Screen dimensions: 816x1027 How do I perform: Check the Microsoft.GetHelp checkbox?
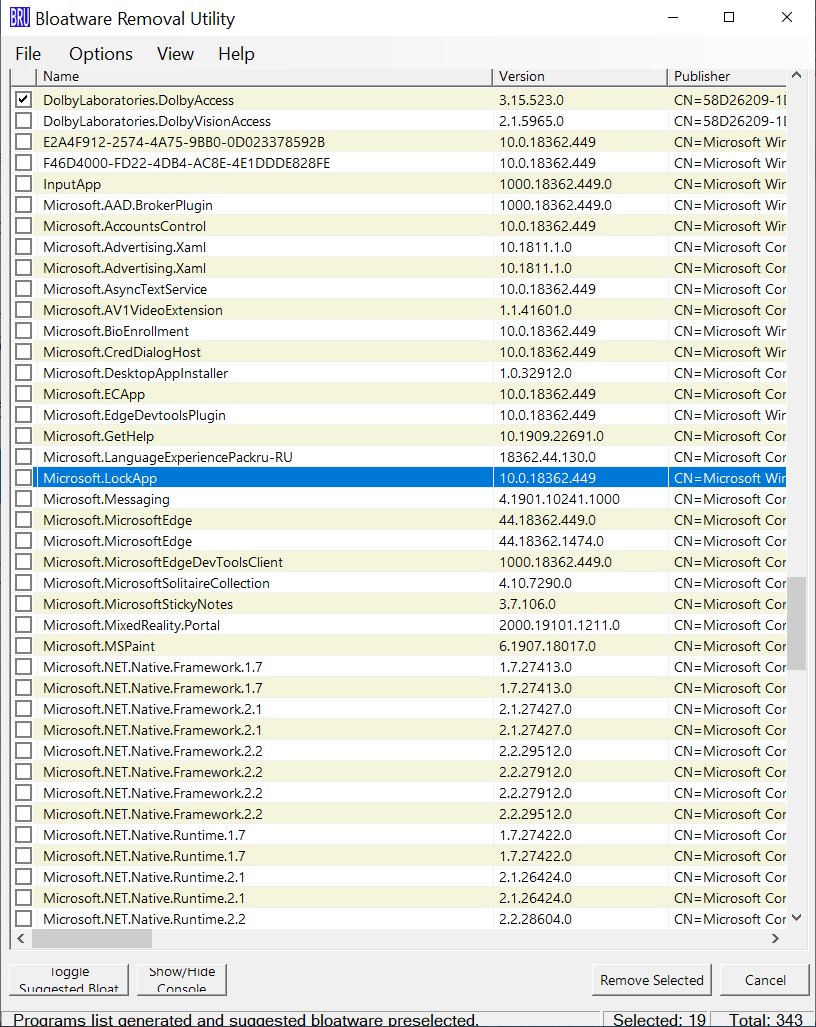24,436
